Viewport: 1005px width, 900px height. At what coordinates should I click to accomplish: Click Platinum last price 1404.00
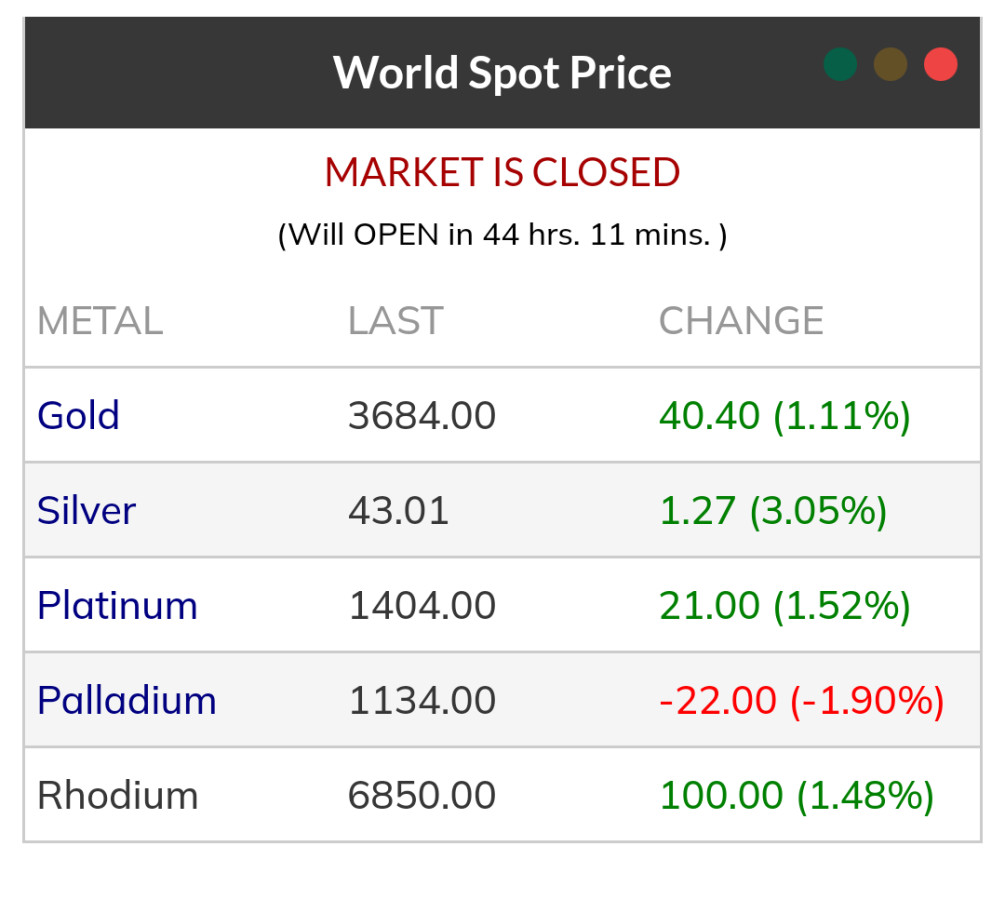tap(421, 605)
